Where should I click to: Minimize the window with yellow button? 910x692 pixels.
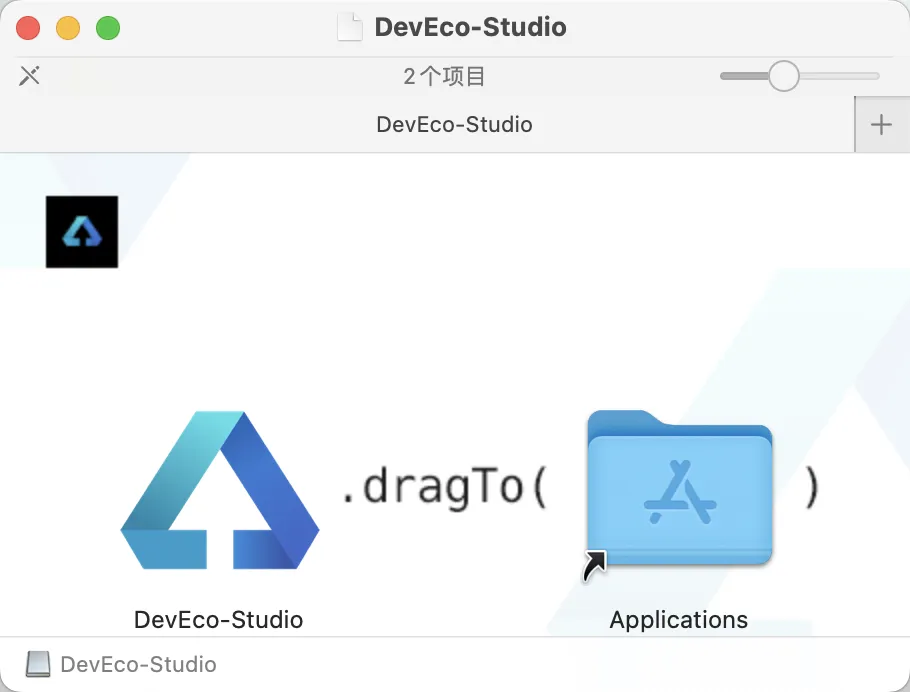[68, 28]
